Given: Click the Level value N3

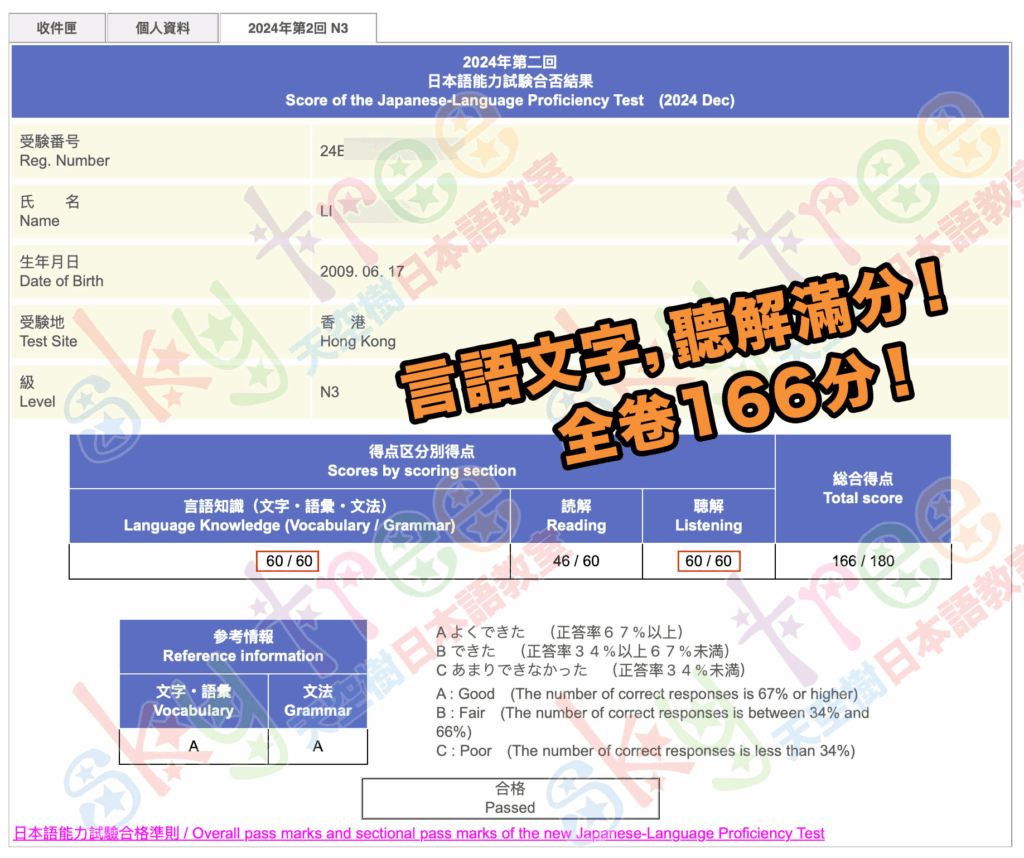Looking at the screenshot, I should [330, 391].
